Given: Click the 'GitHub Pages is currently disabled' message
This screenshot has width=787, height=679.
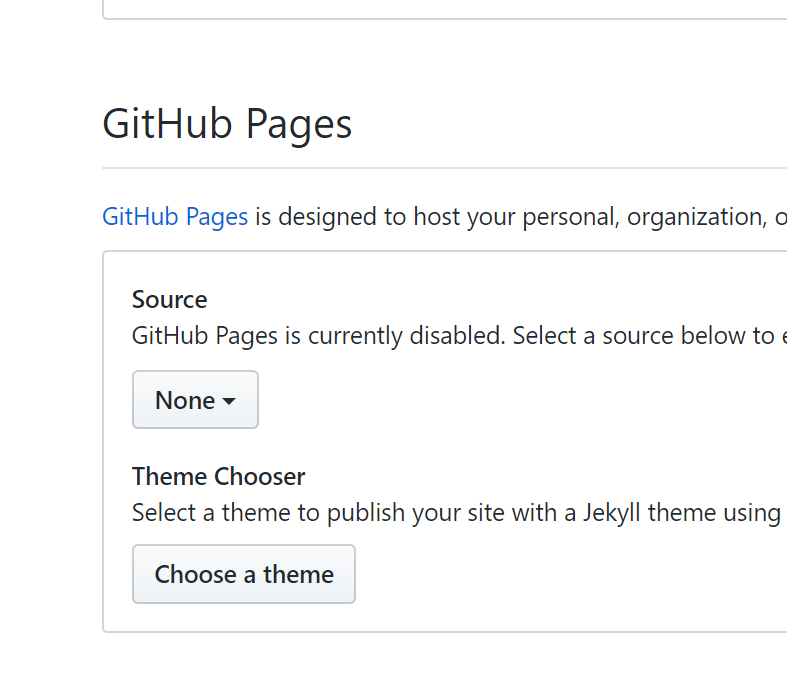Looking at the screenshot, I should [459, 336].
